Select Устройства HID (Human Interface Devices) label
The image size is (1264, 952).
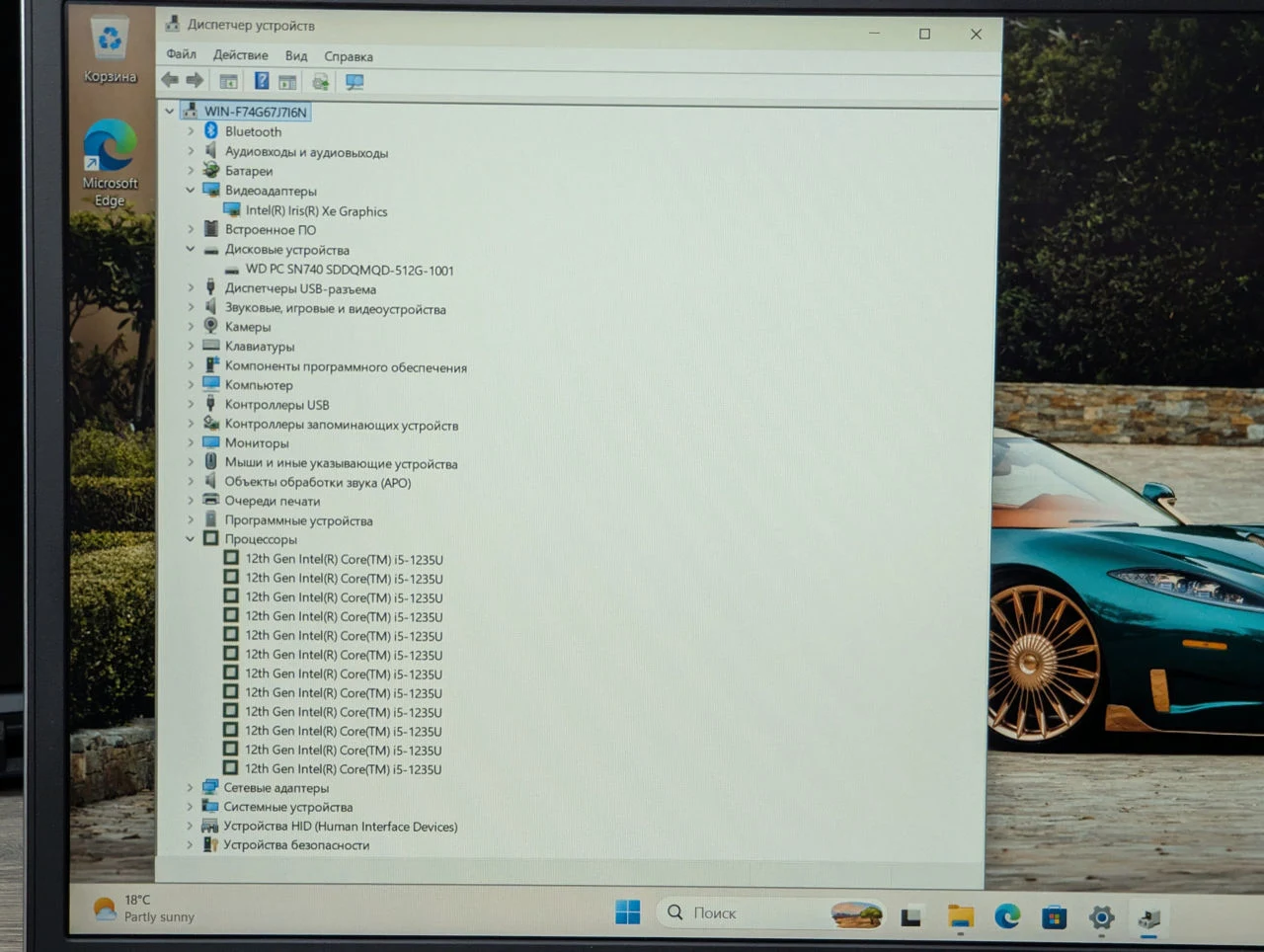(x=341, y=827)
